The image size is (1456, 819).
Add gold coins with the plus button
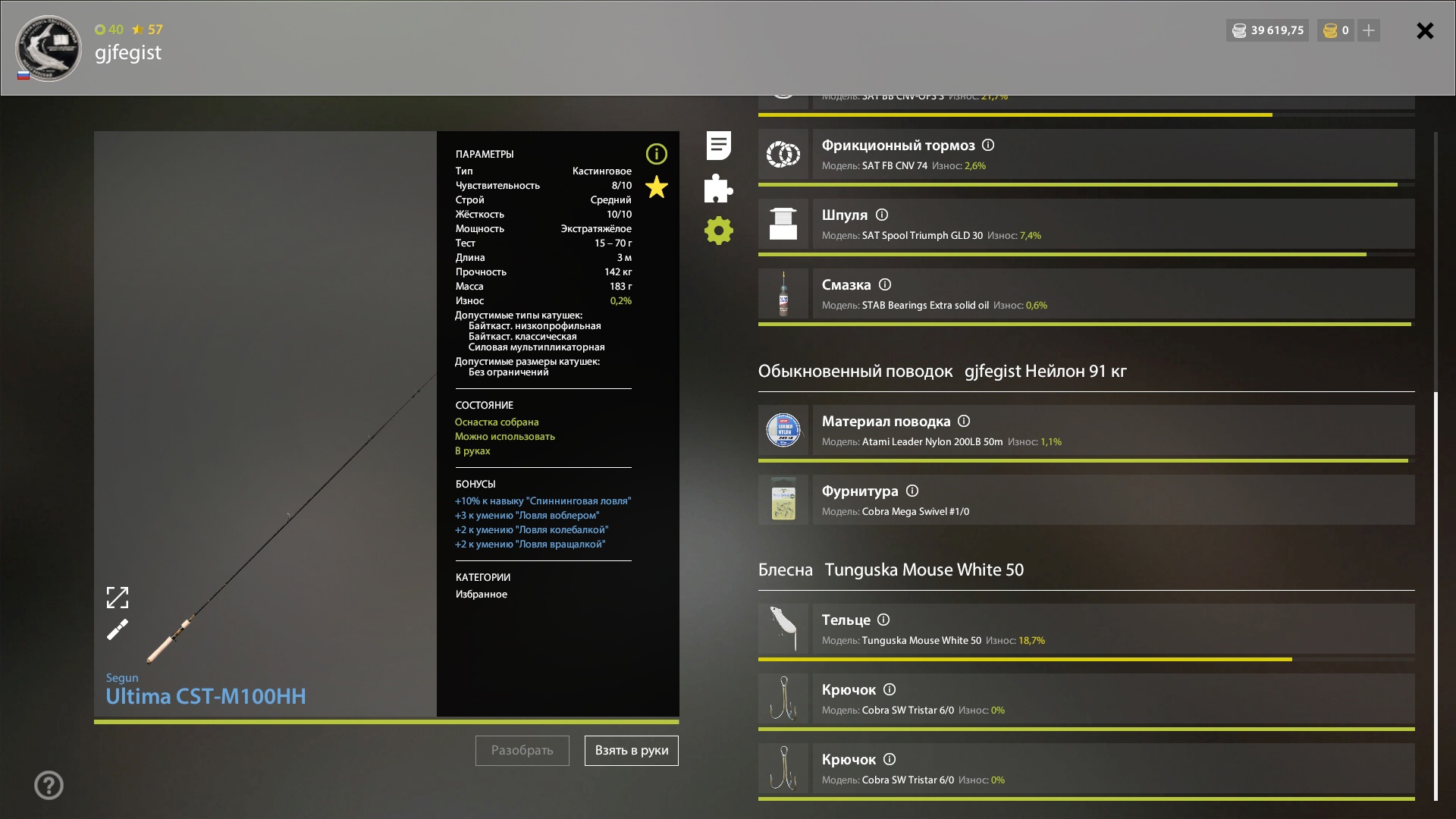(1368, 30)
